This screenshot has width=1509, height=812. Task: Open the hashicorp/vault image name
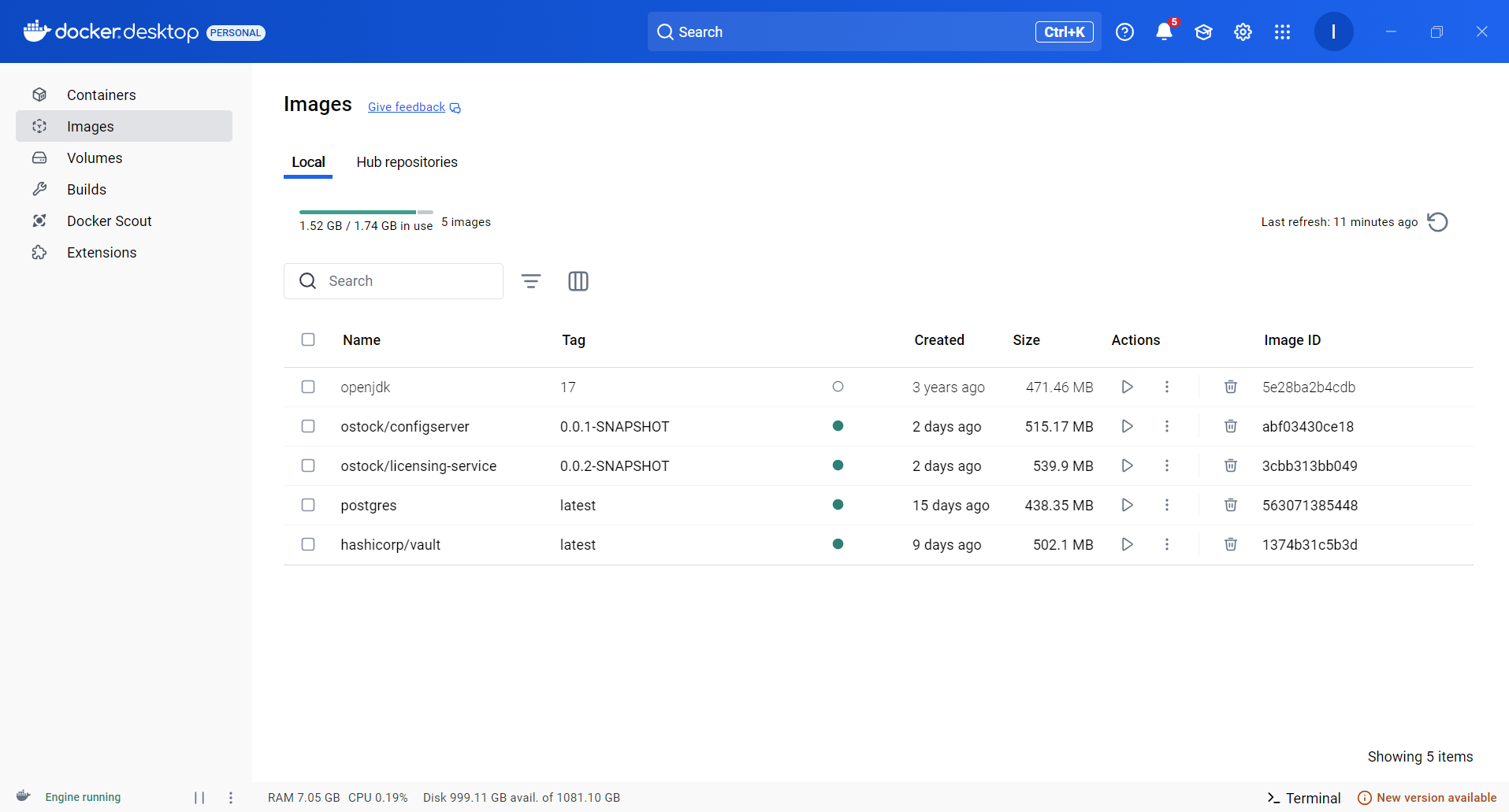(391, 545)
